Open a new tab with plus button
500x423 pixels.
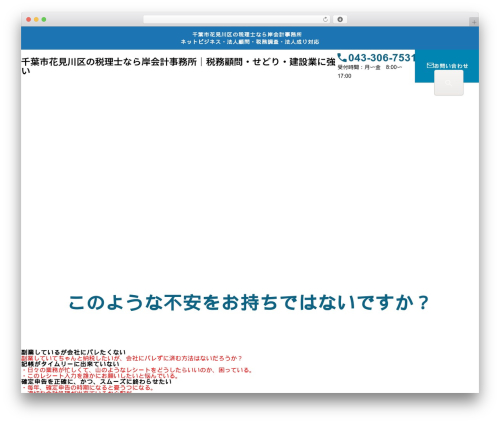[x=474, y=22]
